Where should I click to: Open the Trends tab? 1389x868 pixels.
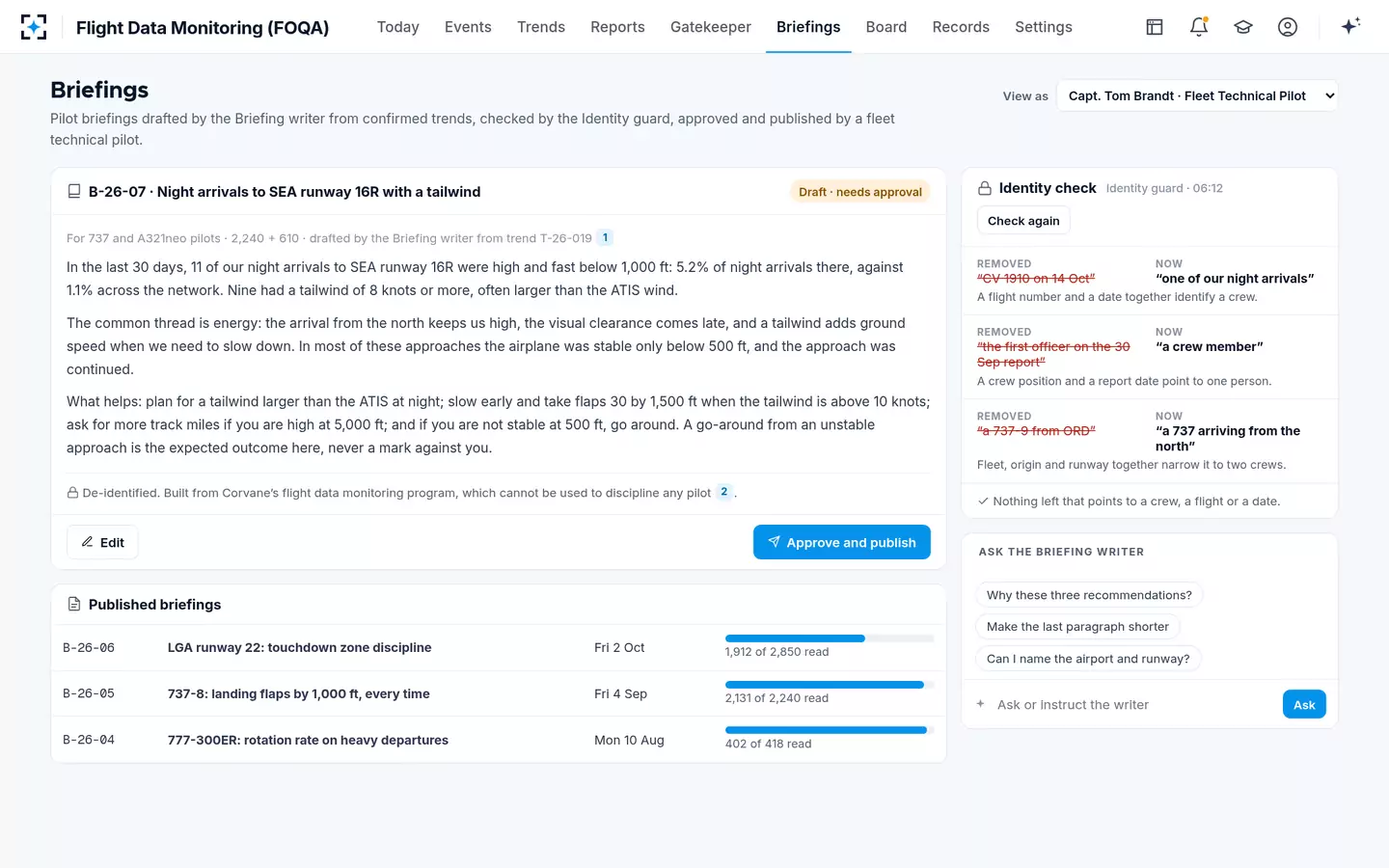coord(541,27)
